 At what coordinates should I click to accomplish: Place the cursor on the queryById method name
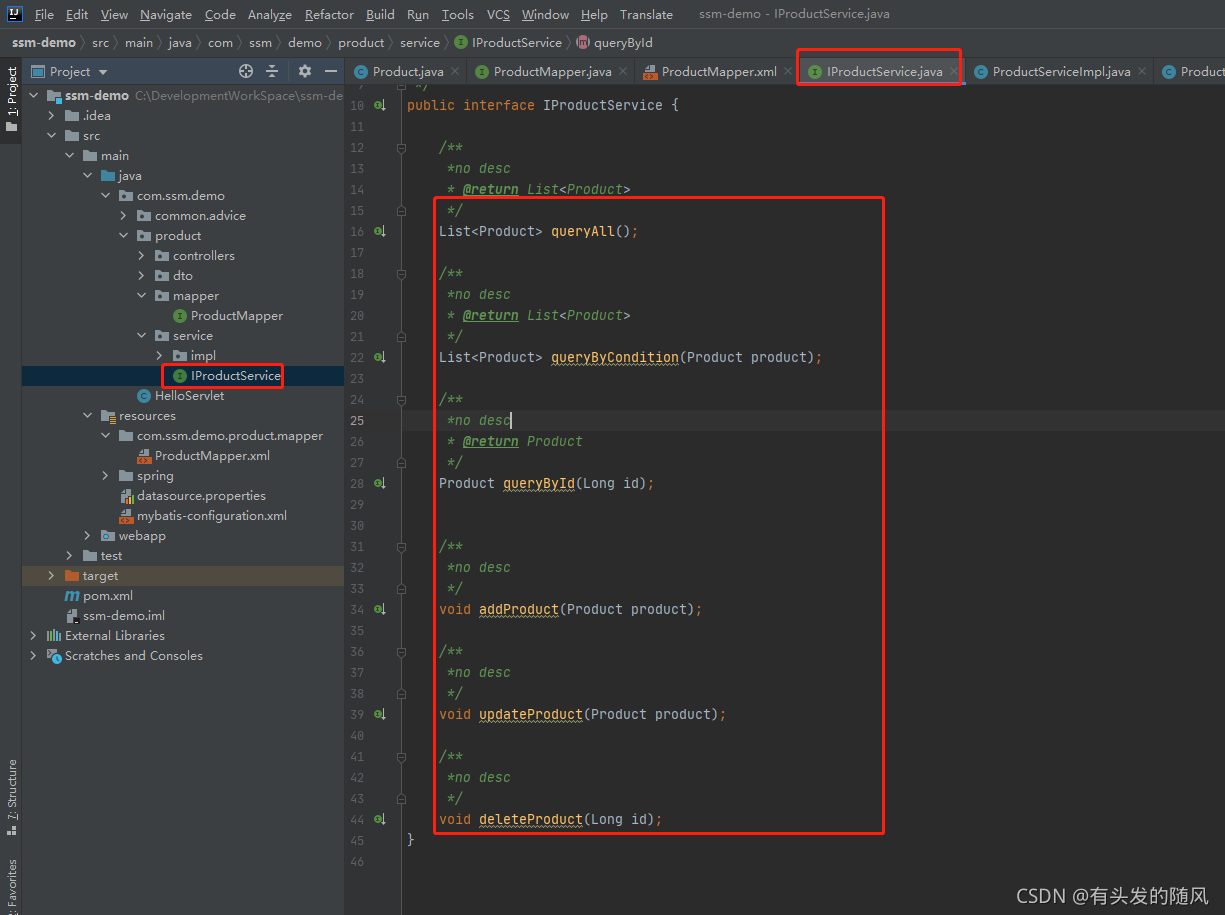click(539, 483)
